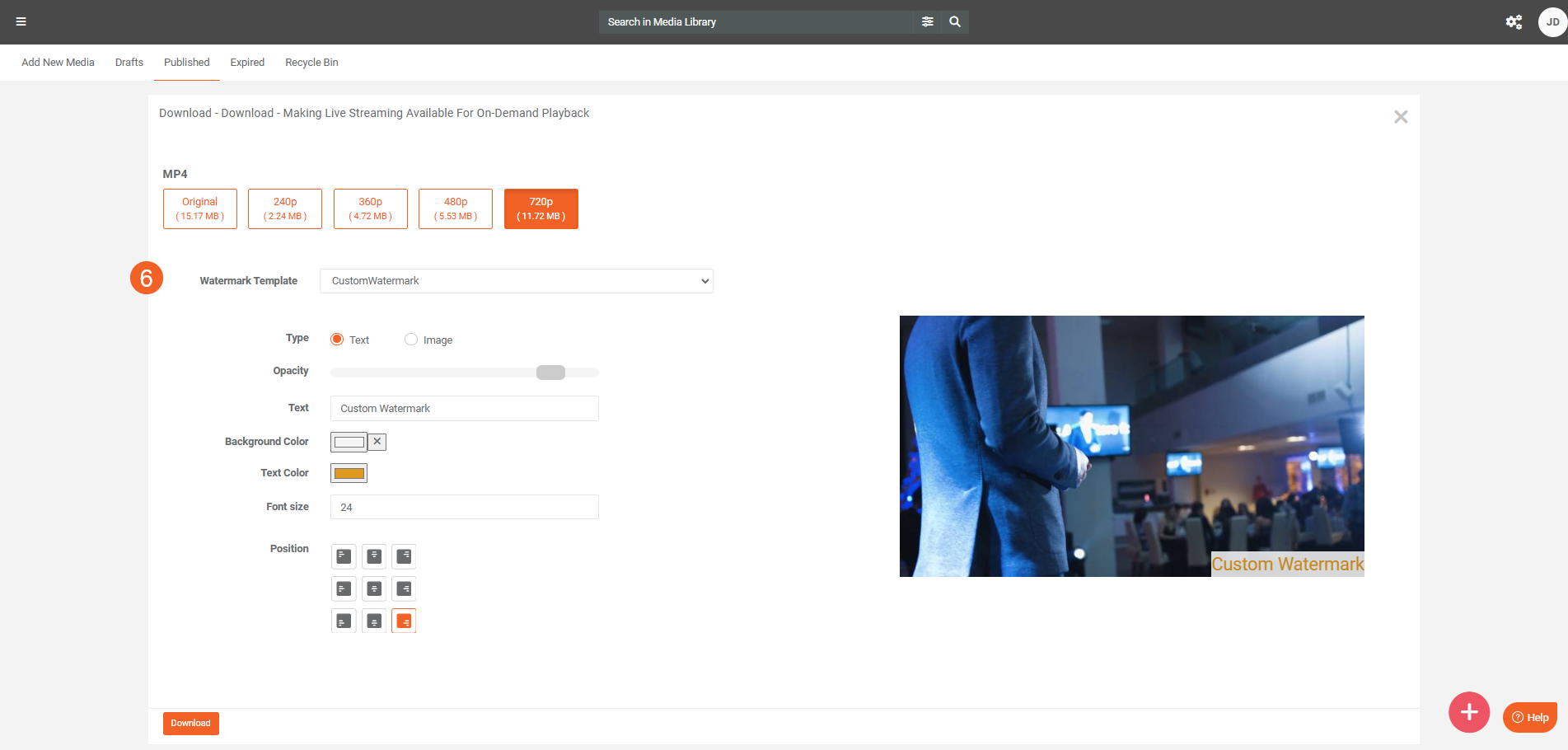This screenshot has width=1568, height=750.
Task: Open the JD user profile menu
Action: pyautogui.click(x=1552, y=22)
